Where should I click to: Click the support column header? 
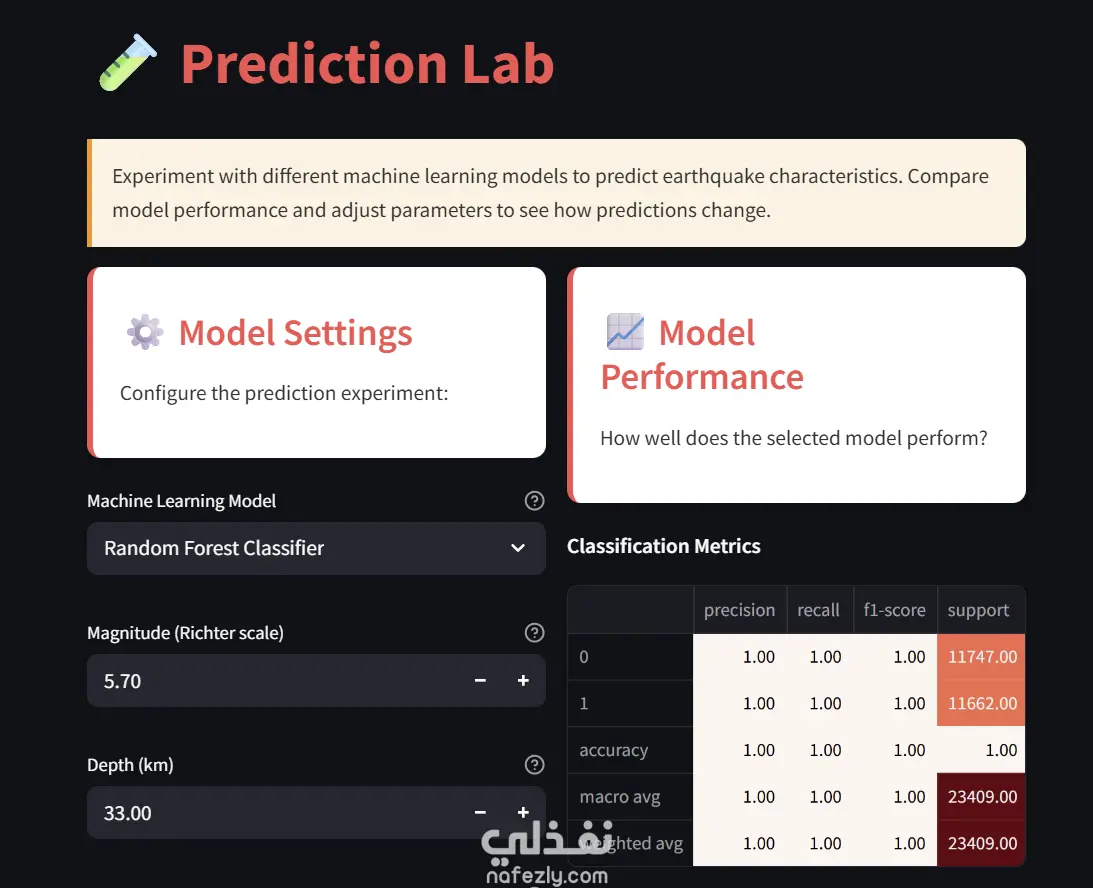point(978,610)
